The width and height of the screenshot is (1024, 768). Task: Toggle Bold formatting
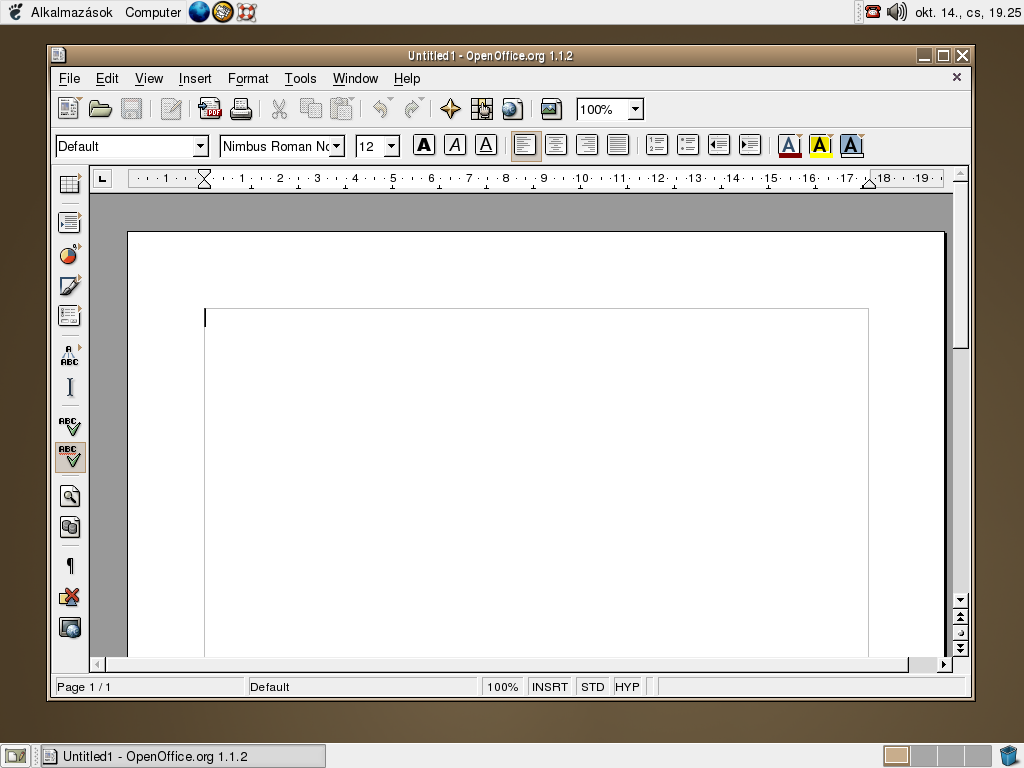coord(424,145)
